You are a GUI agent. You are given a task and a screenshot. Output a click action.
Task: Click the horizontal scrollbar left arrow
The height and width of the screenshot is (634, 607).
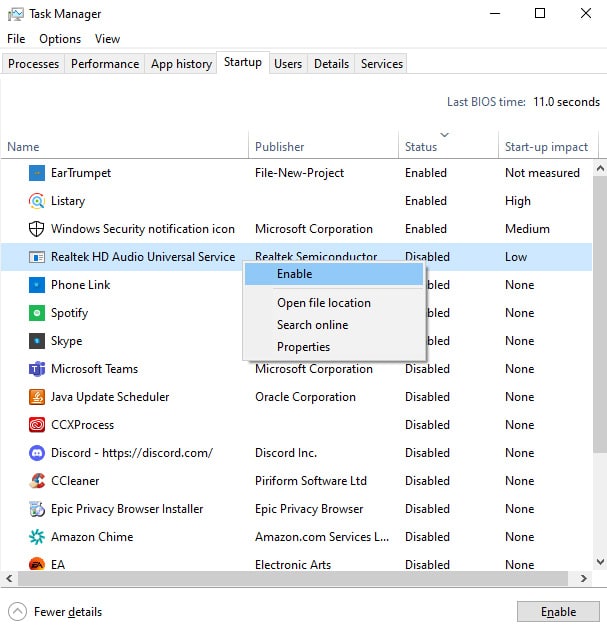[9, 579]
